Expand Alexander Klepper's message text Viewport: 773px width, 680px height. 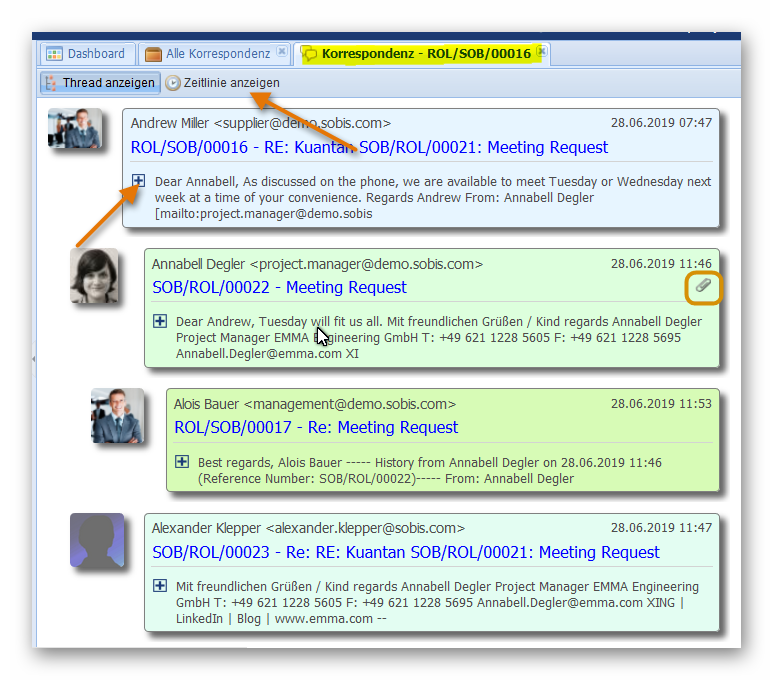[160, 586]
